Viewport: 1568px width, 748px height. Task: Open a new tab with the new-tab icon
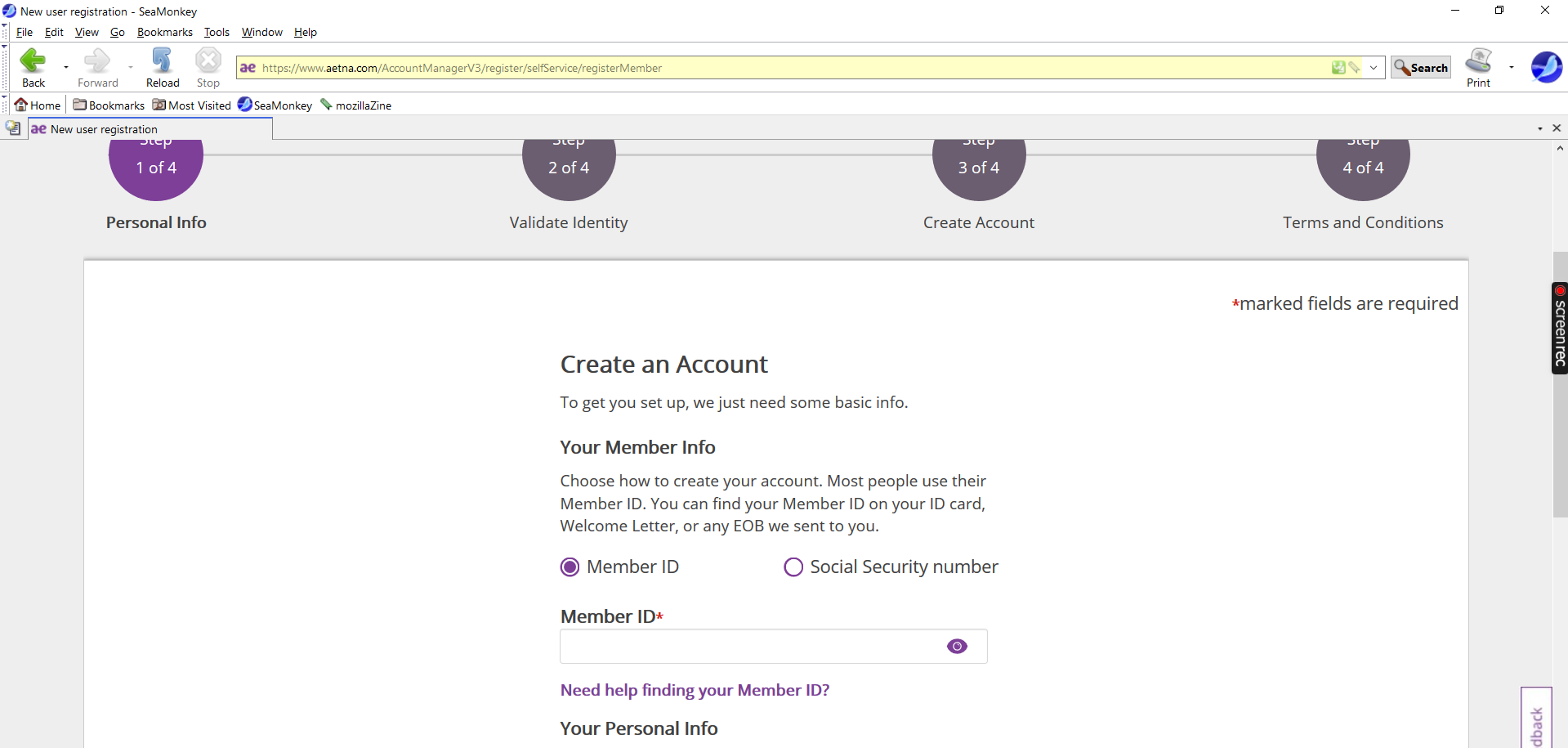click(x=12, y=128)
